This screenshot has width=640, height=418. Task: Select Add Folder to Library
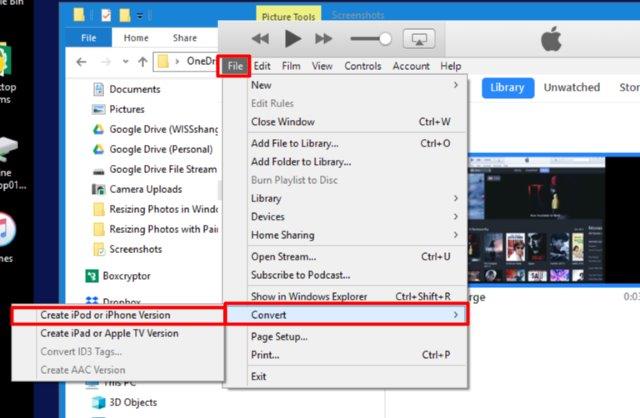tap(357, 162)
